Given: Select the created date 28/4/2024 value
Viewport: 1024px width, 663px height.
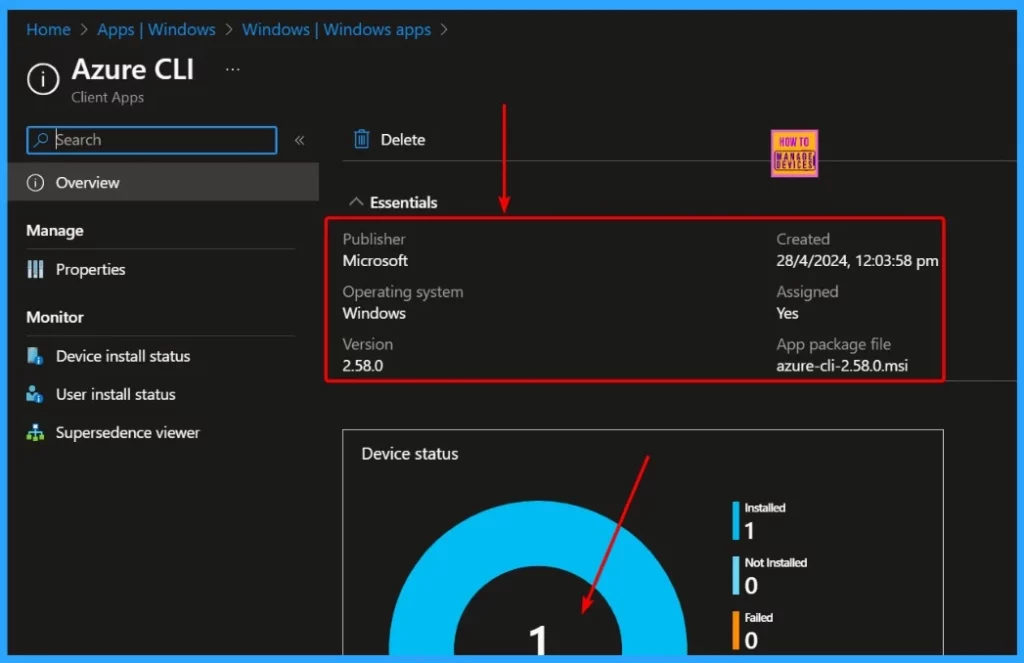Looking at the screenshot, I should (857, 261).
